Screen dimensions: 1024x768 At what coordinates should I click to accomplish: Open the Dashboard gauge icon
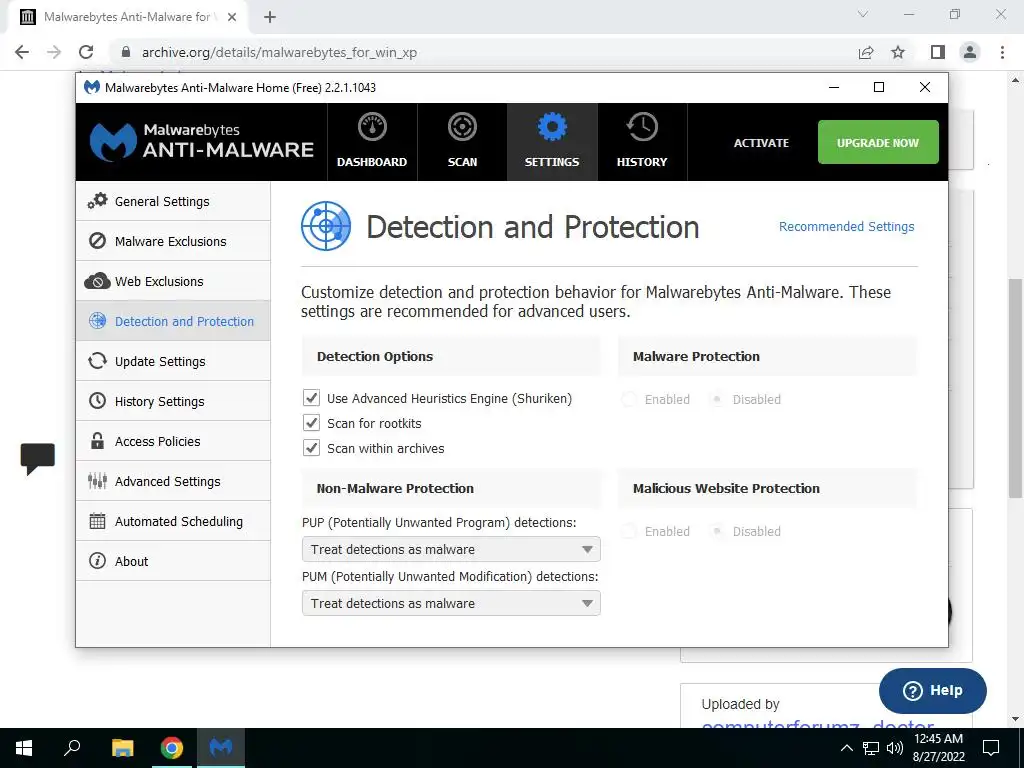[x=372, y=127]
